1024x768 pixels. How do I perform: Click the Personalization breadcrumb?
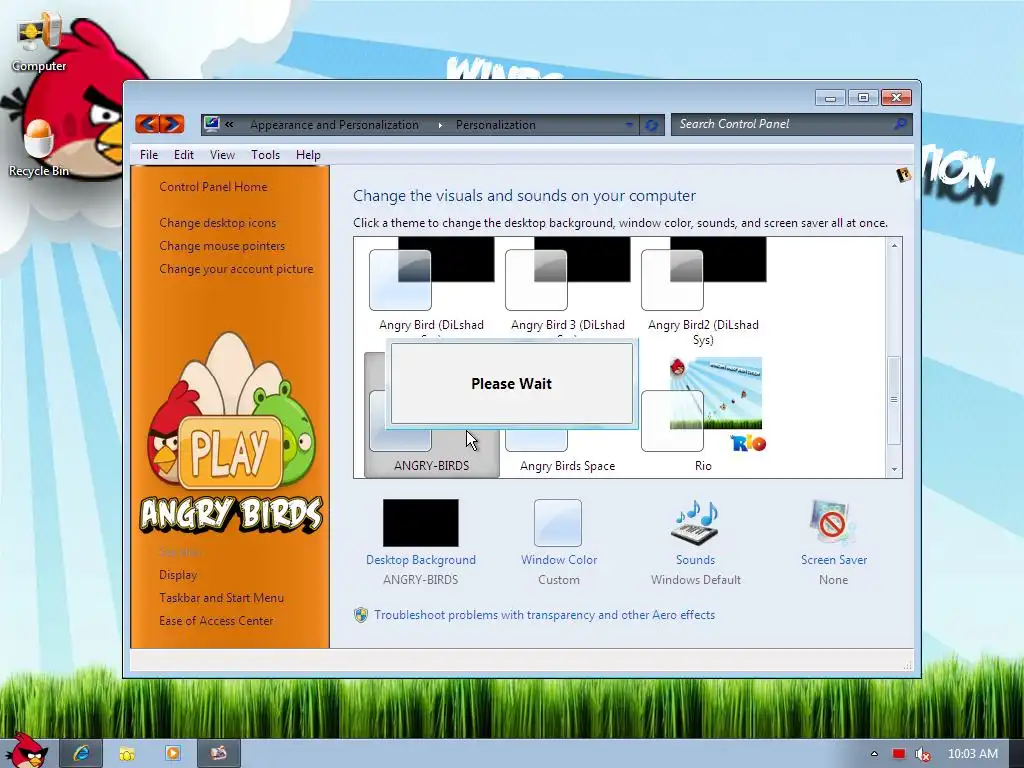tap(496, 125)
